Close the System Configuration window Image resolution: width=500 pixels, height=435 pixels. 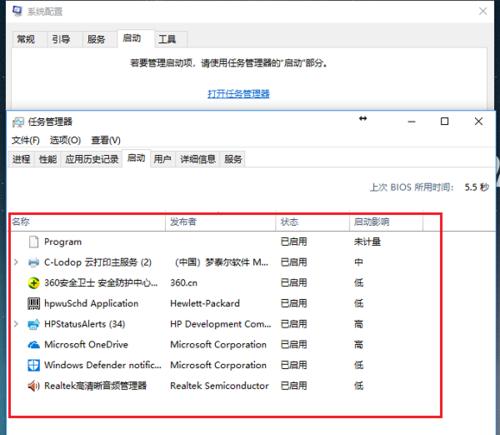(483, 11)
